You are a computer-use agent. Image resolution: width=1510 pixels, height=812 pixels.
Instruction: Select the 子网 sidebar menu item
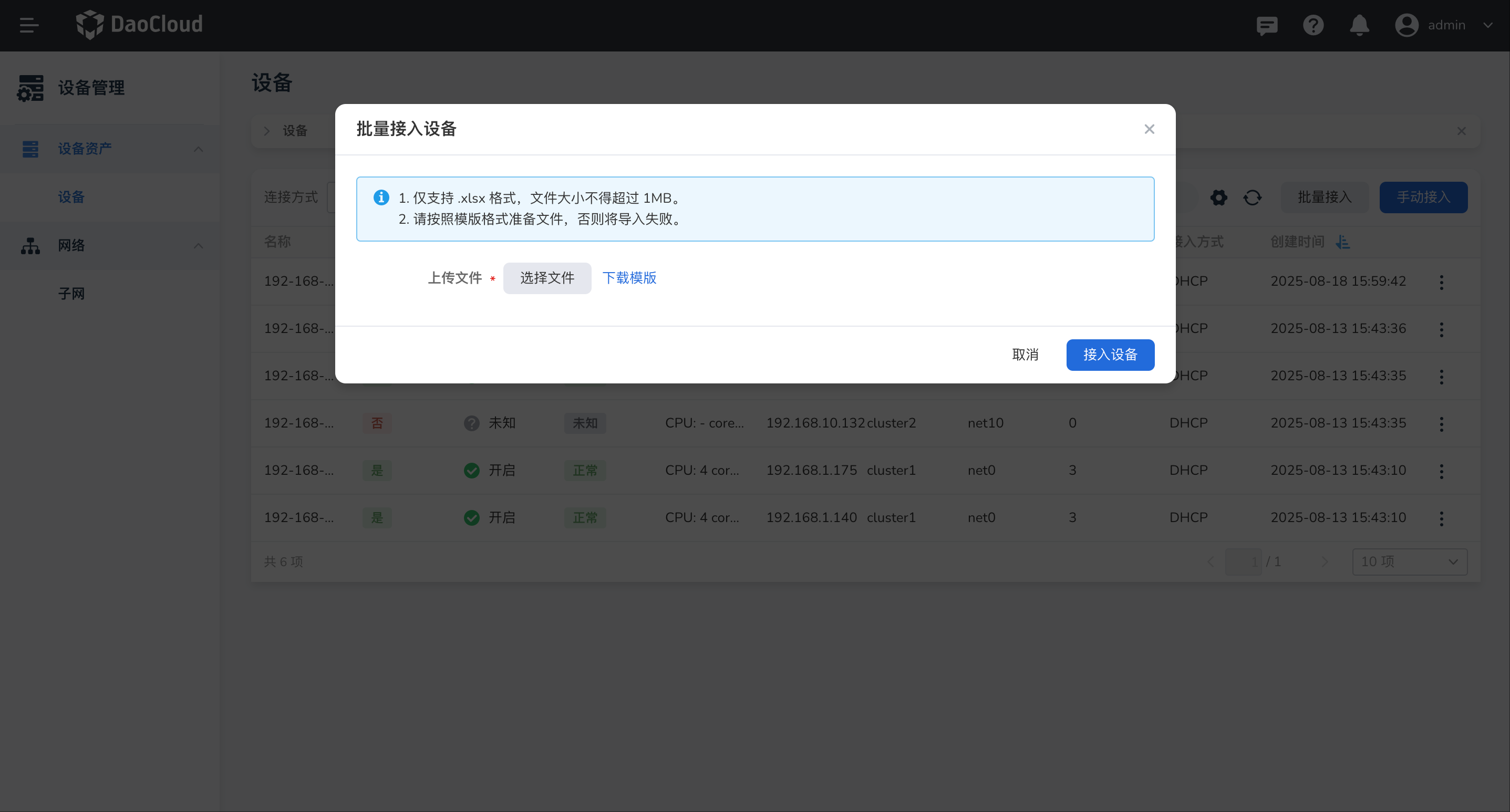[x=71, y=294]
